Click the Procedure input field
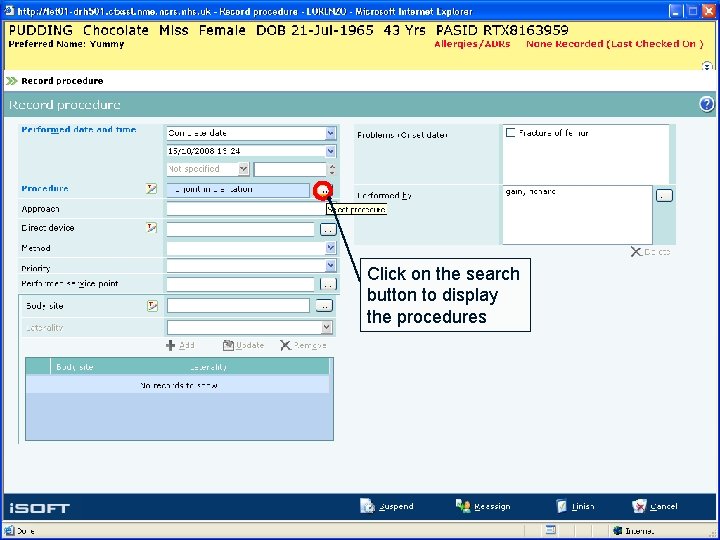Screen dimensions: 720x540 [238, 190]
